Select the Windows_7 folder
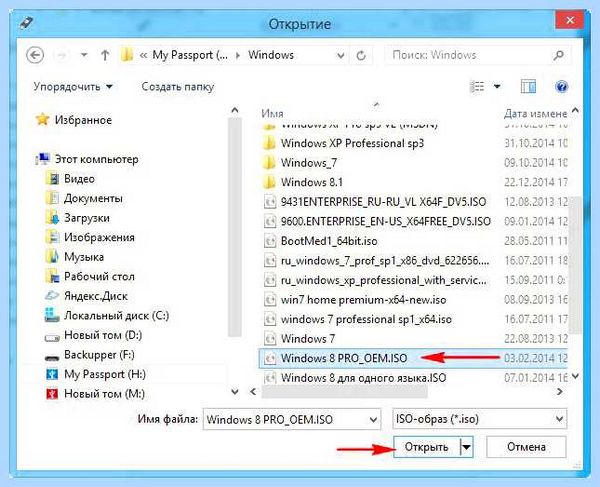Viewport: 600px width, 487px height. (309, 163)
